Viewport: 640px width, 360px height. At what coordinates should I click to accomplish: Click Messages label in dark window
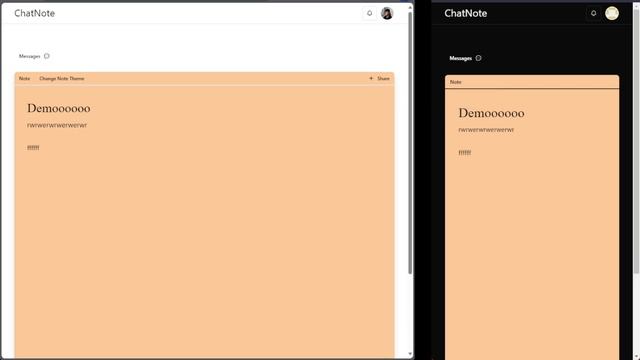(x=460, y=58)
